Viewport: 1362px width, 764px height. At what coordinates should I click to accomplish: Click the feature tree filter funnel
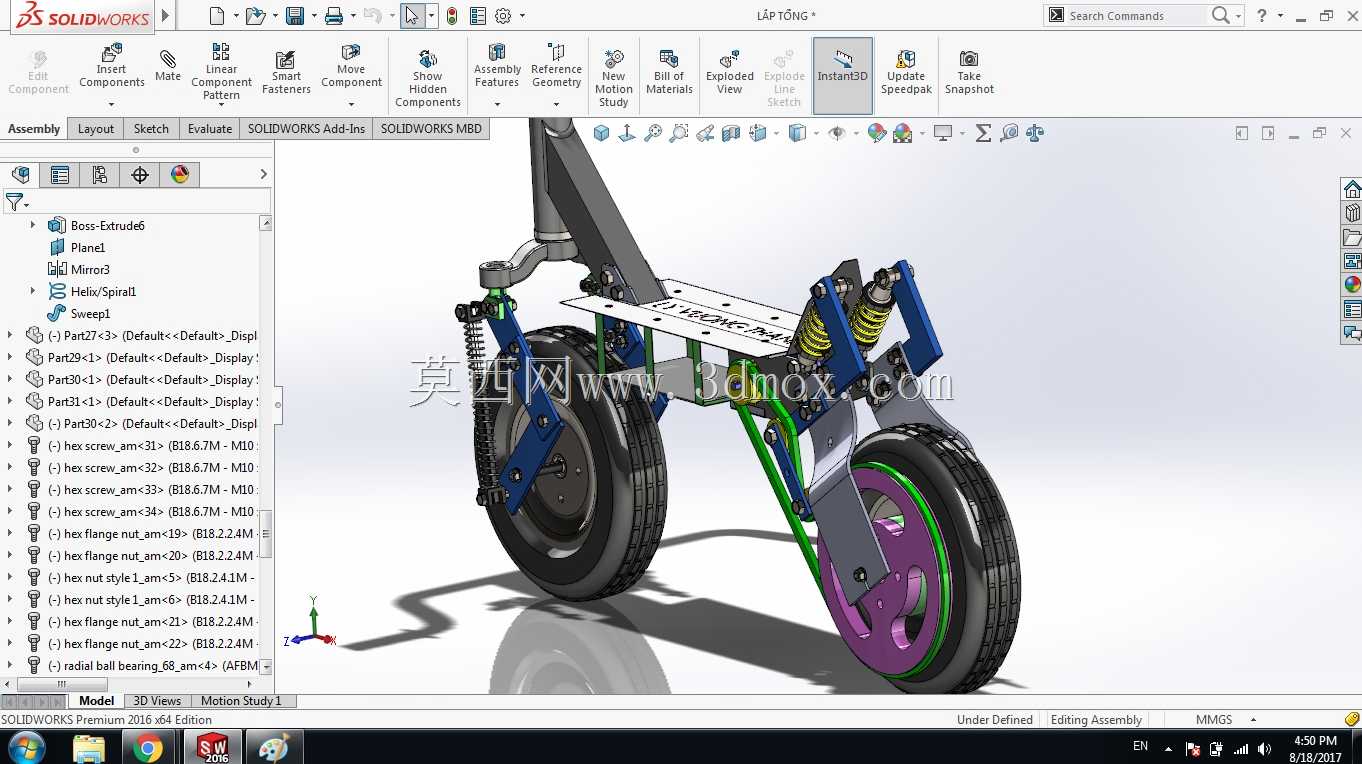[14, 202]
